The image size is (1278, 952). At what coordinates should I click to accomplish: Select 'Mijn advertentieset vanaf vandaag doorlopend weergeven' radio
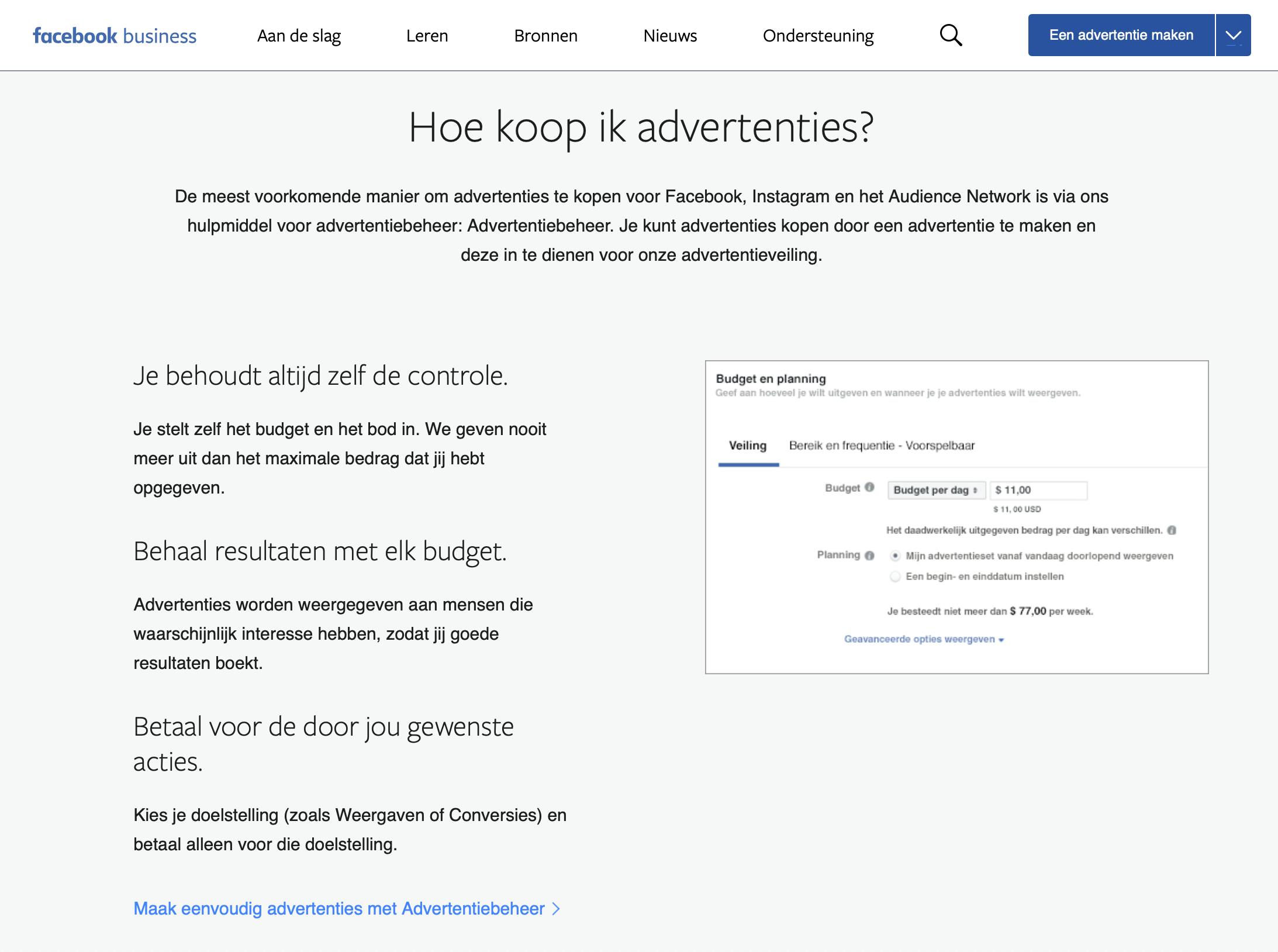(x=895, y=556)
